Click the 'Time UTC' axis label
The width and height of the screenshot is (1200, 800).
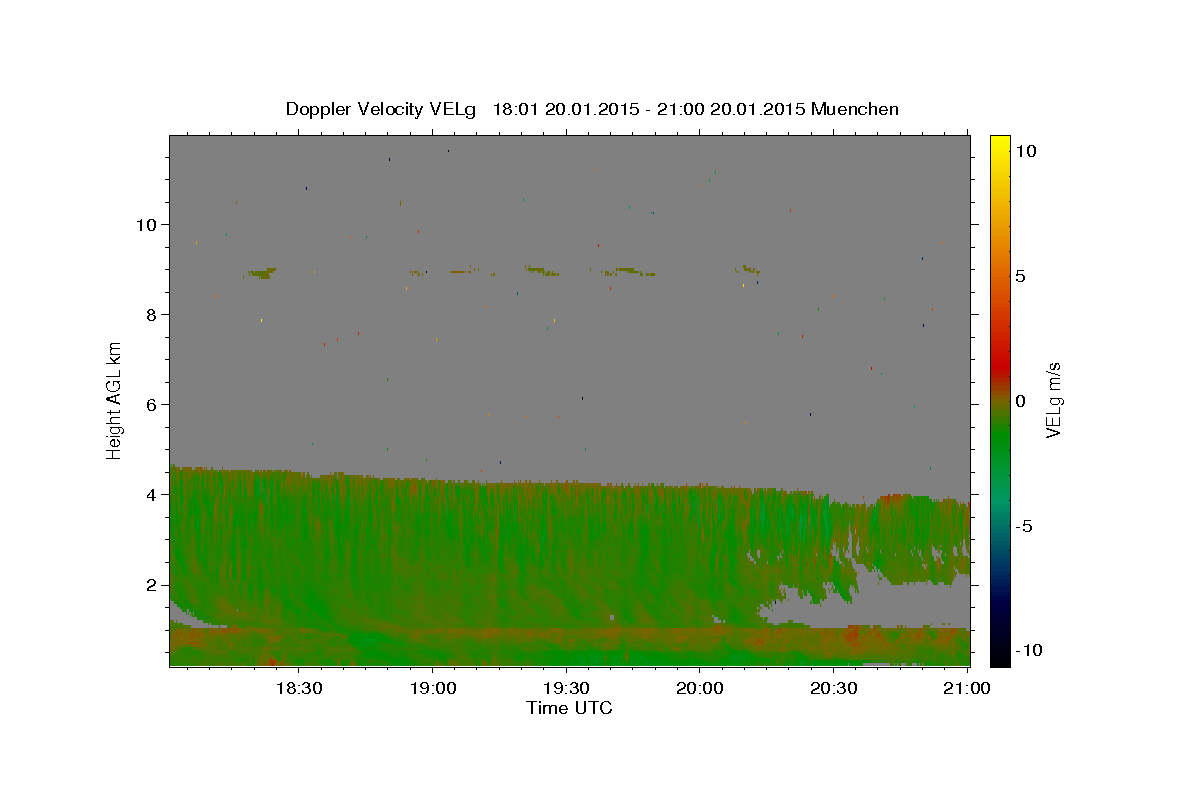pos(569,708)
